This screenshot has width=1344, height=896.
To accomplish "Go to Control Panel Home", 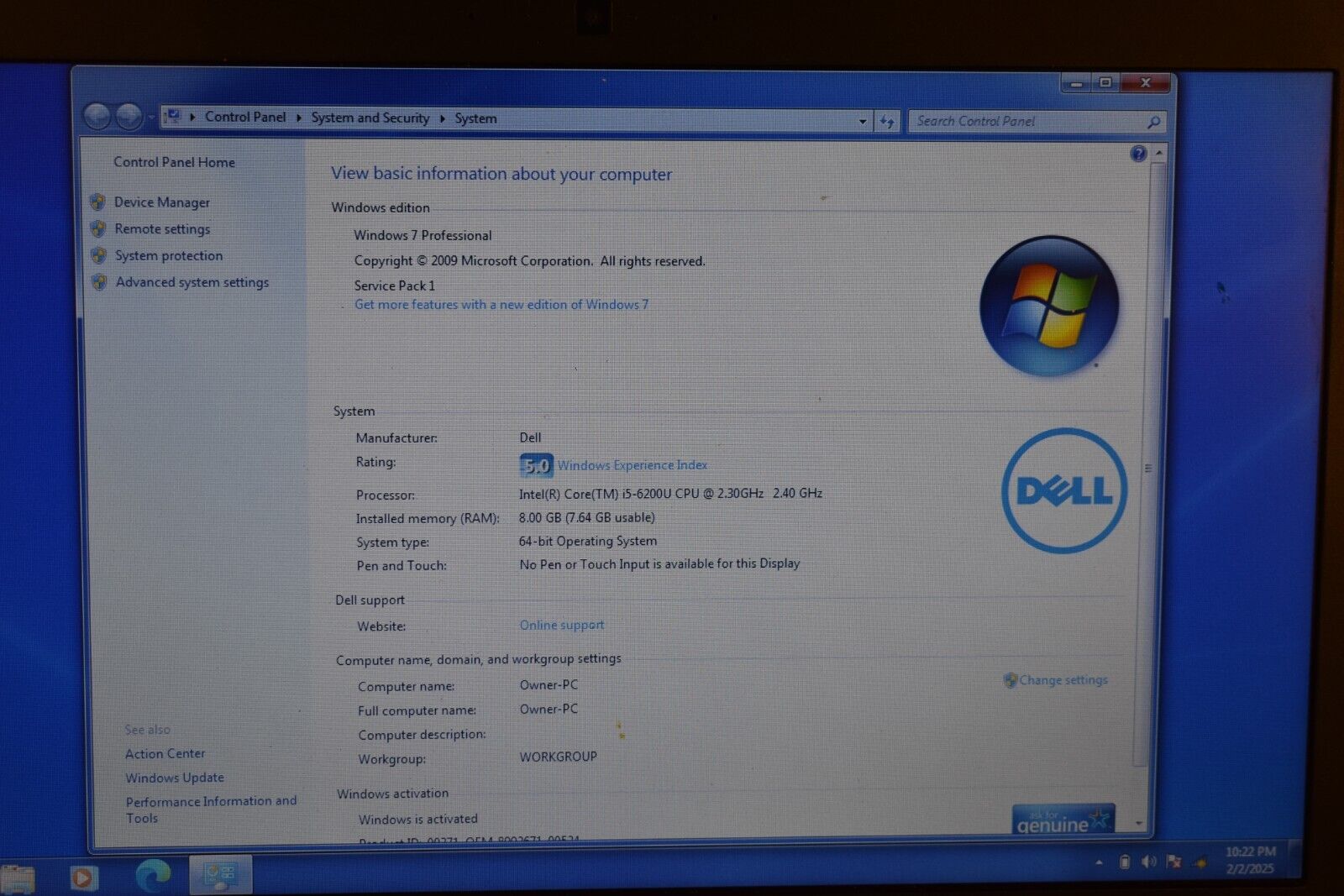I will point(174,162).
